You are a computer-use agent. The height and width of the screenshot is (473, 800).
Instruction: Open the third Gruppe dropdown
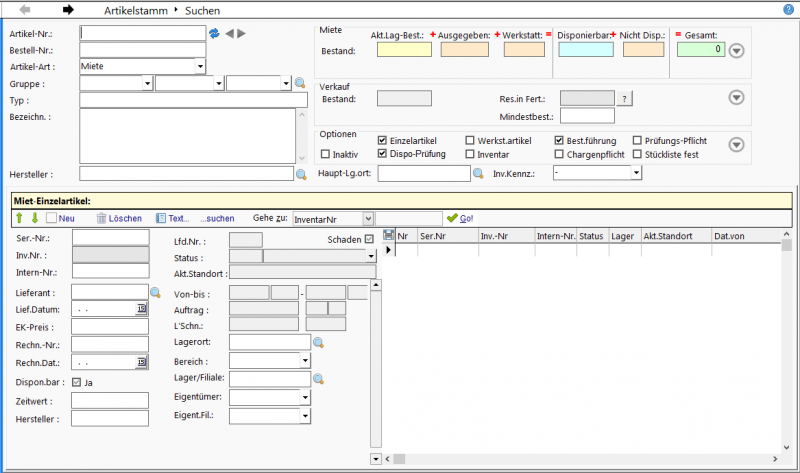(x=286, y=83)
